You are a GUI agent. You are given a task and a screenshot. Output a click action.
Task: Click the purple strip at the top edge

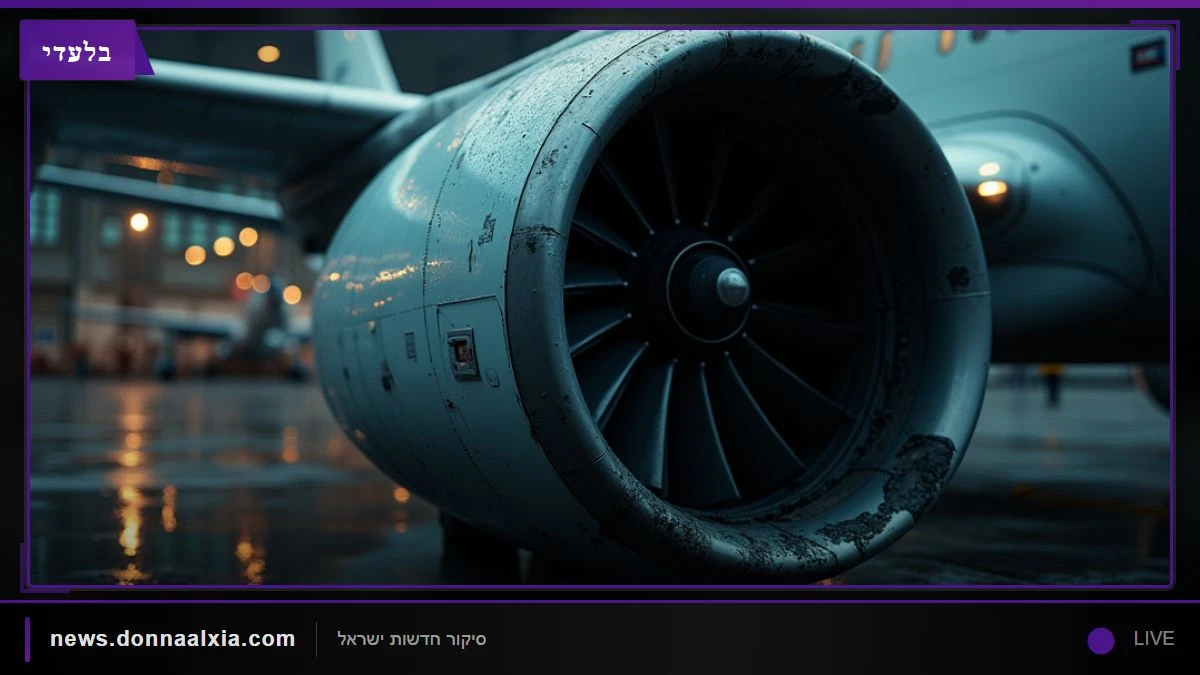(x=600, y=4)
